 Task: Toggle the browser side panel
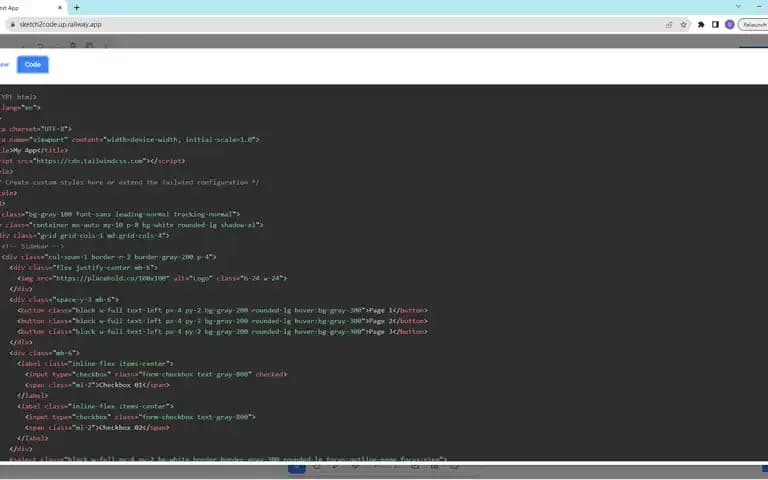(715, 24)
